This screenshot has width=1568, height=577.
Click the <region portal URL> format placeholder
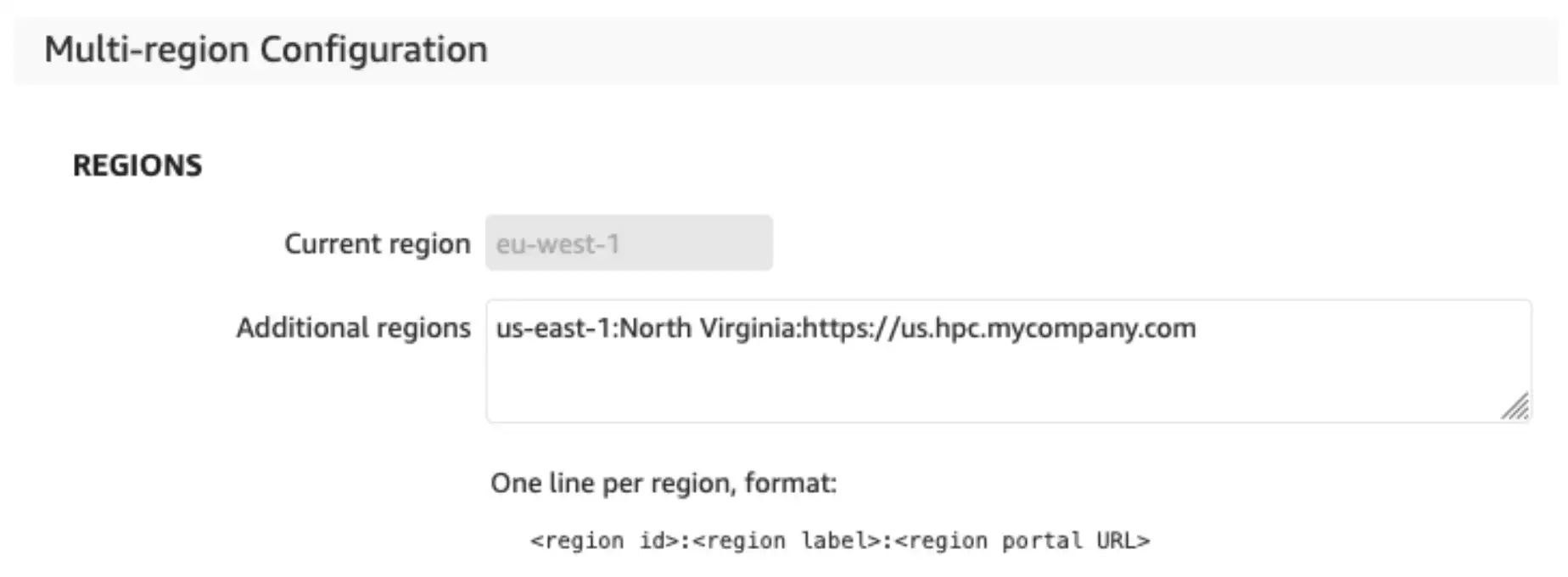(x=1022, y=541)
